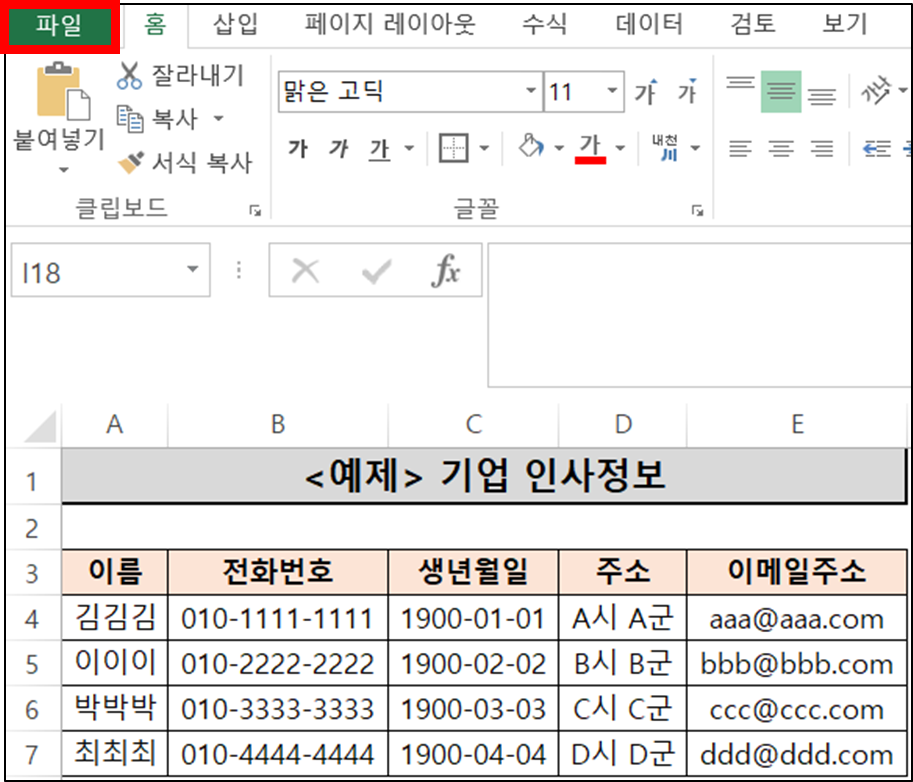Open the 클립보드 group dialog launcher
913x782 pixels.
point(255,210)
